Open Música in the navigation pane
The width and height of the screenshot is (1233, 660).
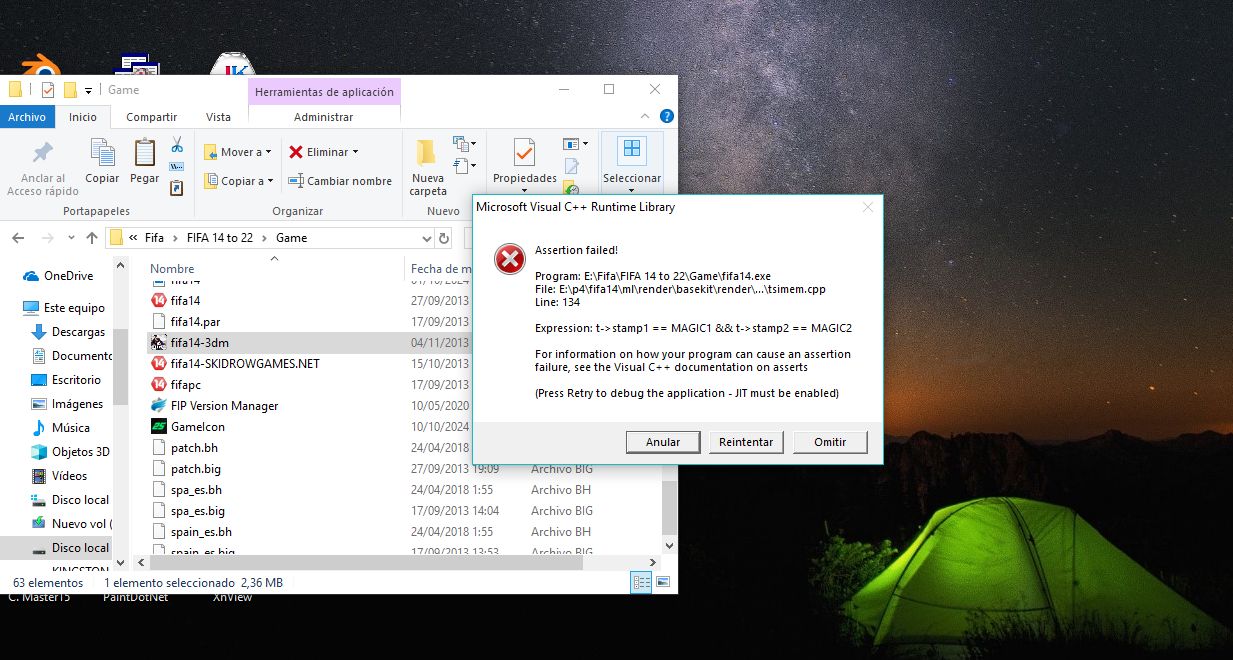coord(63,428)
